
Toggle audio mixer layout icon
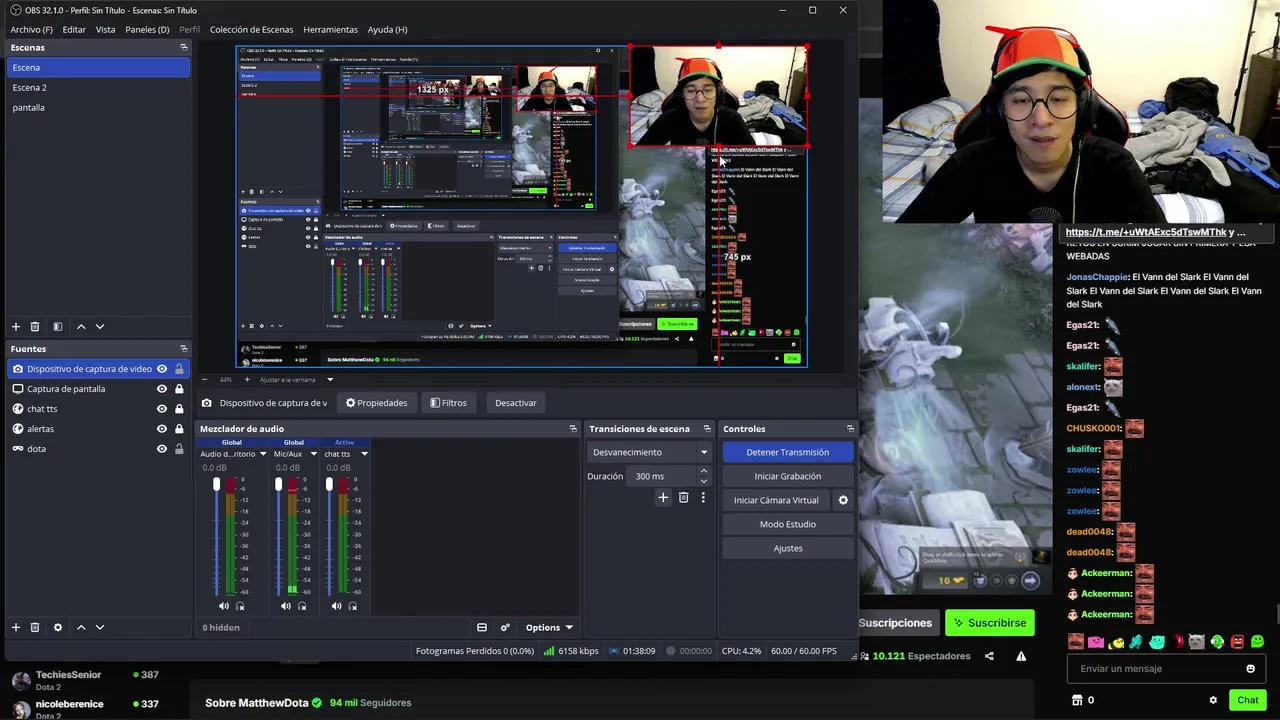click(x=482, y=627)
